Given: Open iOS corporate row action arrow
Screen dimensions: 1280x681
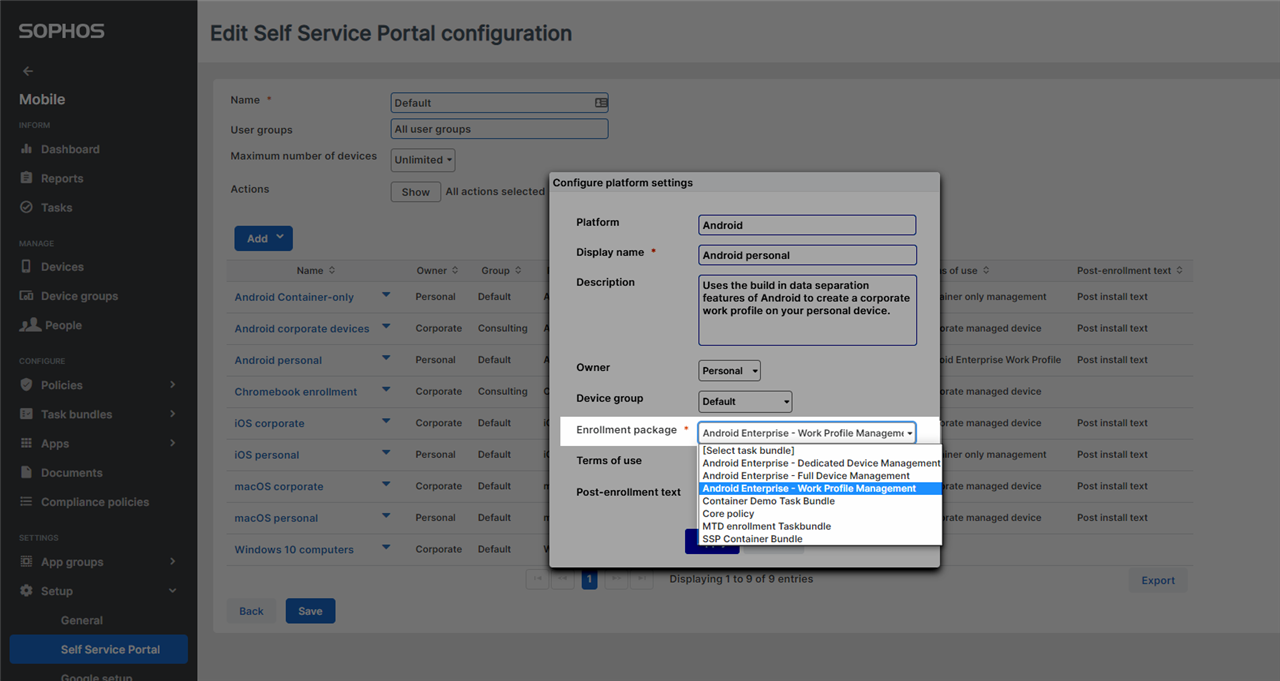Looking at the screenshot, I should (386, 422).
